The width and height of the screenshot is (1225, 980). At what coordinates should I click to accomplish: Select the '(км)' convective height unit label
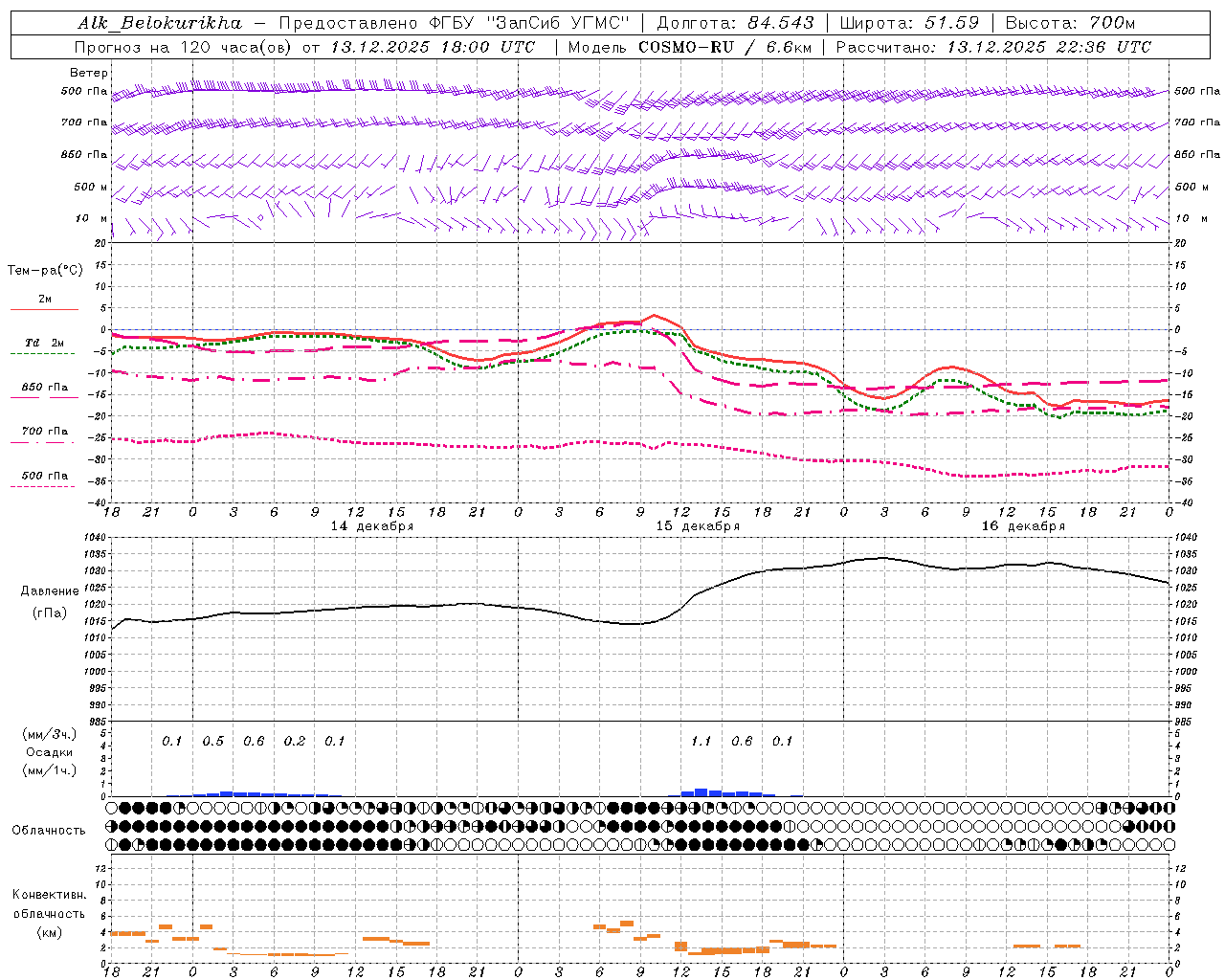[x=49, y=932]
